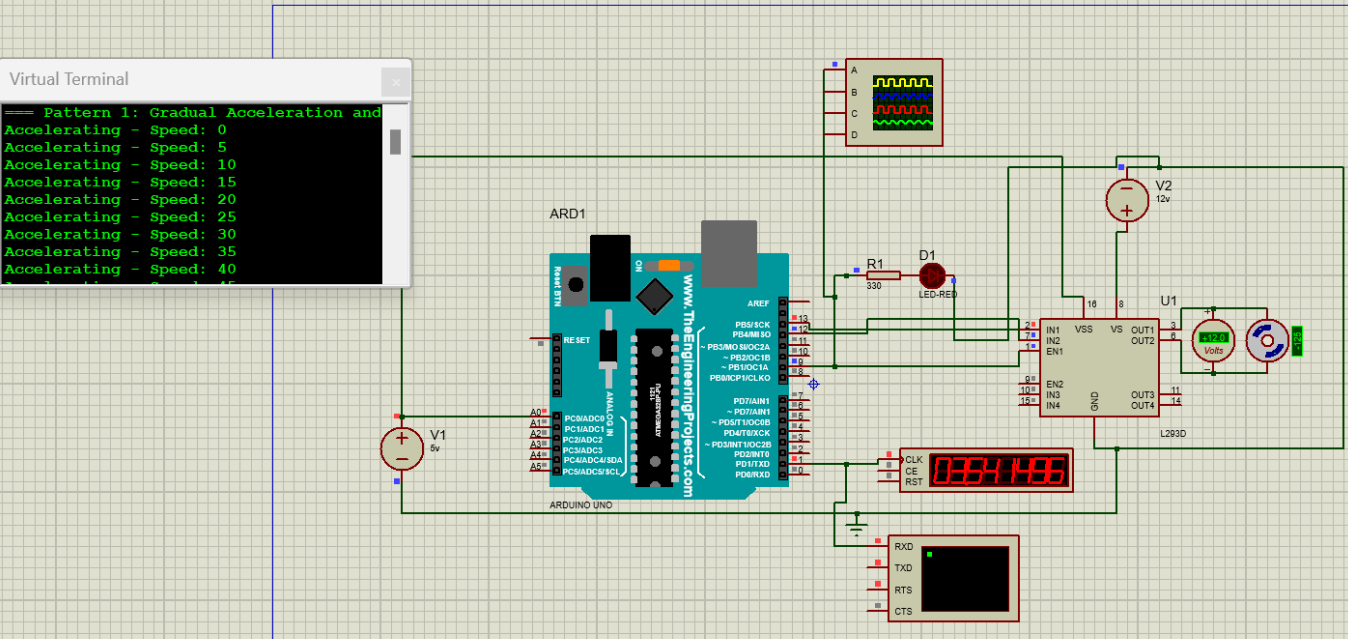Click the counter CLK pin label
Viewport: 1348px width, 639px height.
[914, 460]
